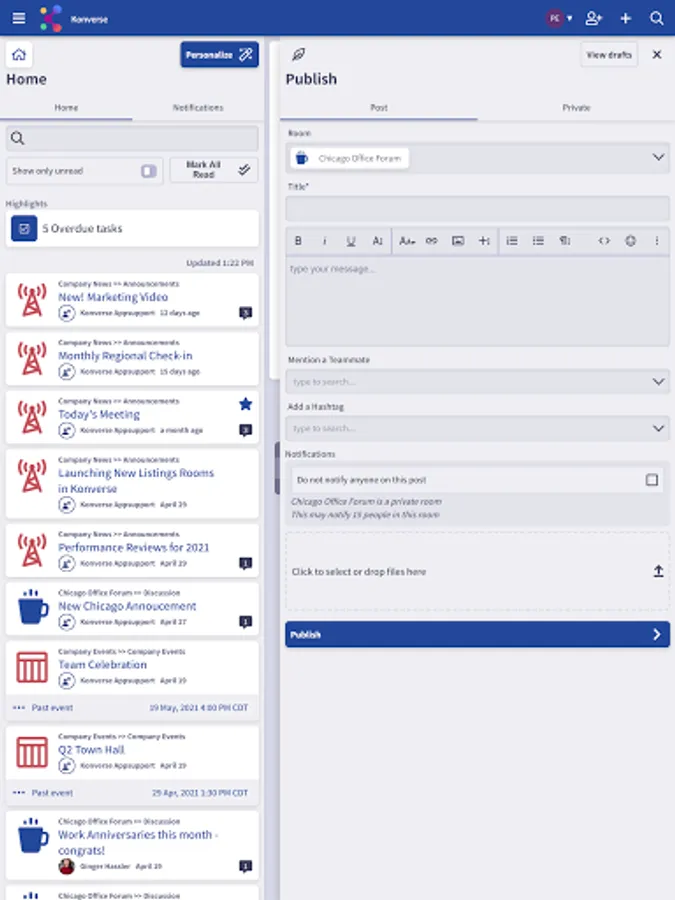Image resolution: width=675 pixels, height=900 pixels.
Task: Close the Publish panel
Action: click(x=657, y=55)
